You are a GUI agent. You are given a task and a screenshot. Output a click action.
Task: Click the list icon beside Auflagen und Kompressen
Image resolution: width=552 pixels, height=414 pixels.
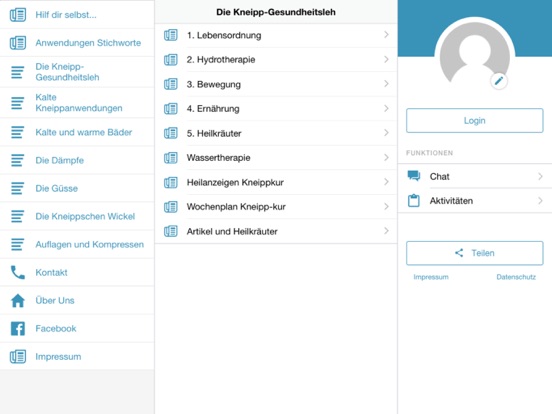pos(18,244)
